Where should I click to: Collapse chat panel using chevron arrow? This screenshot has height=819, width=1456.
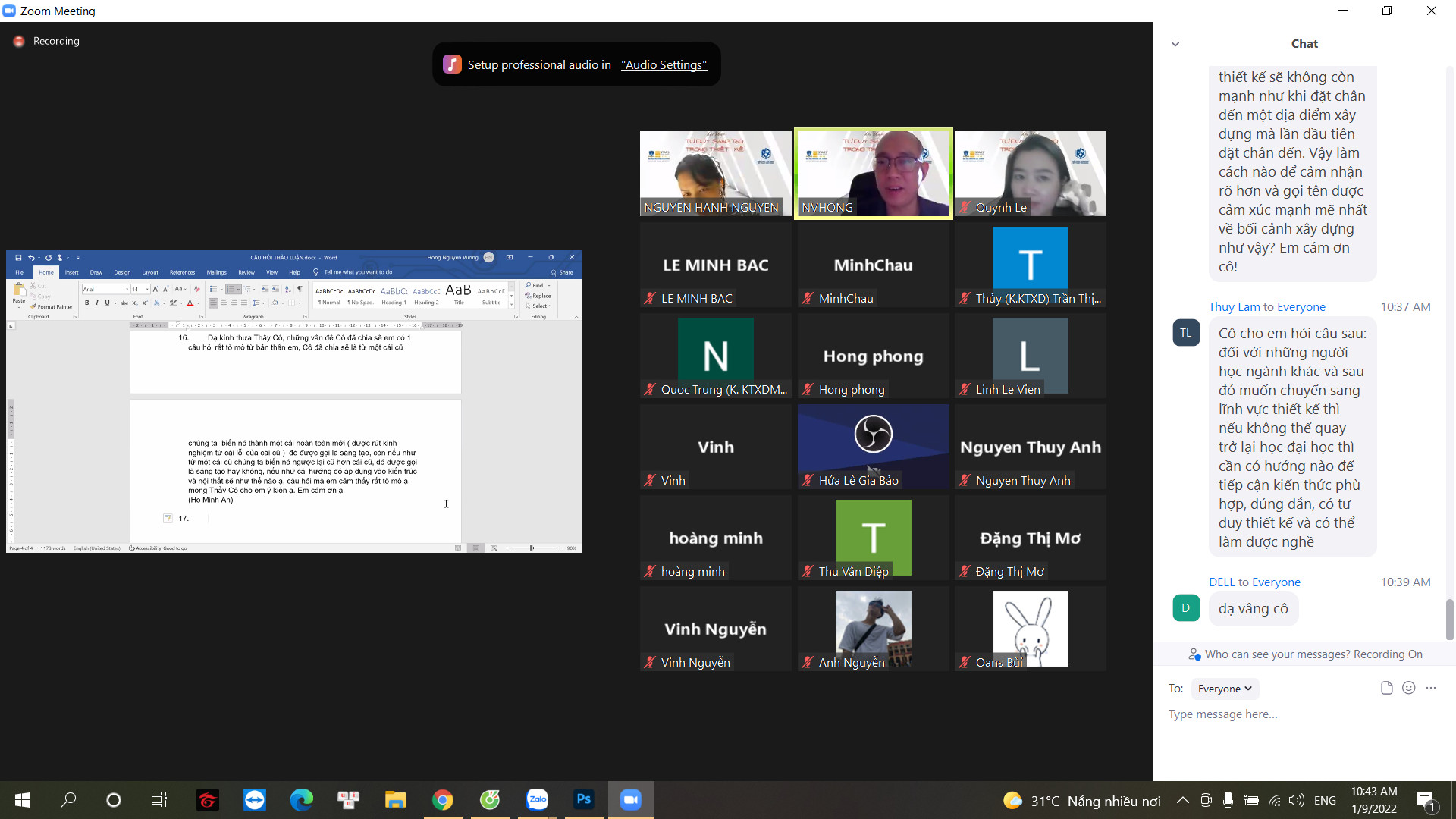(1175, 44)
